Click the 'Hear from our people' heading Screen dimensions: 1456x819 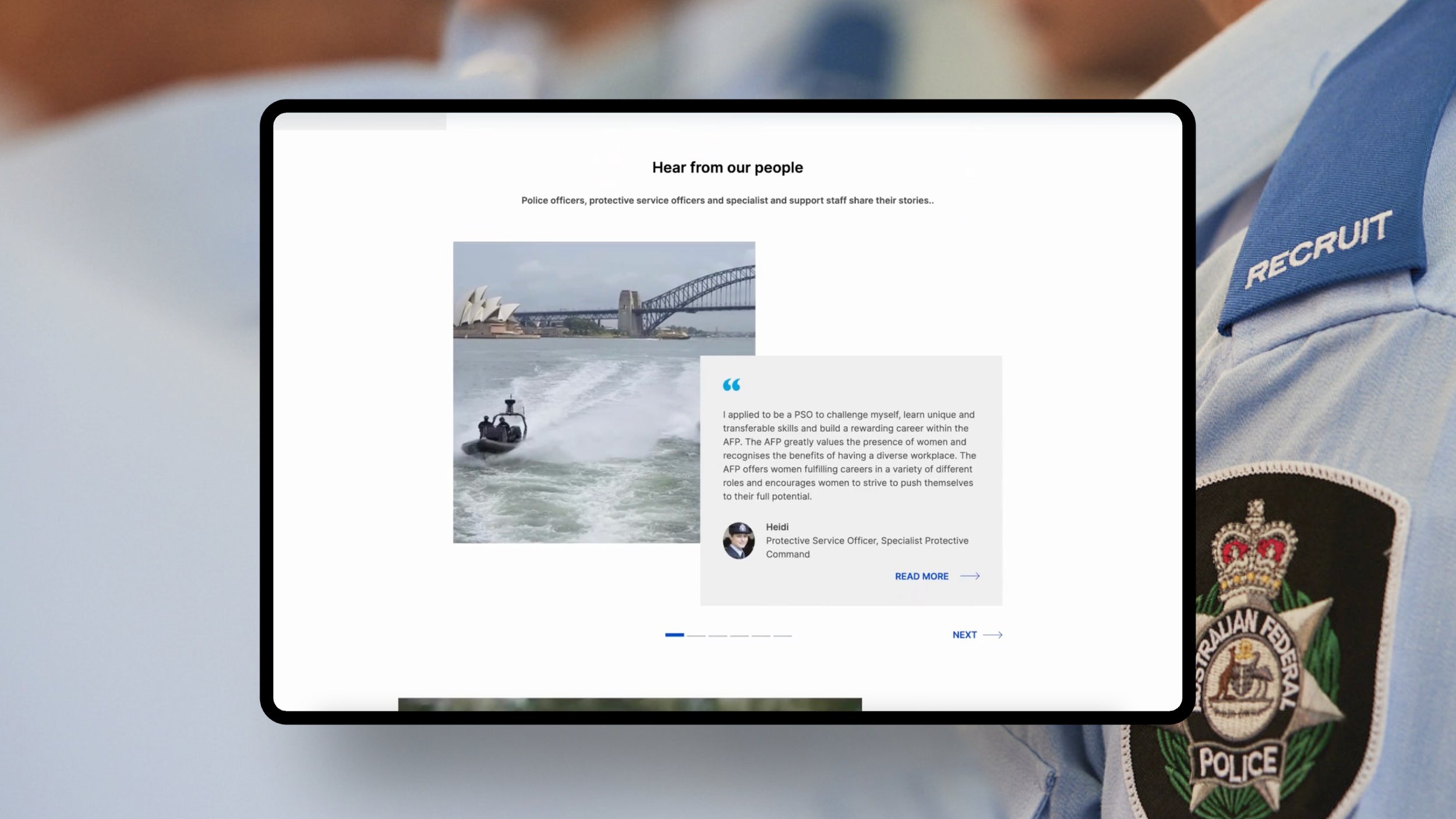[727, 168]
